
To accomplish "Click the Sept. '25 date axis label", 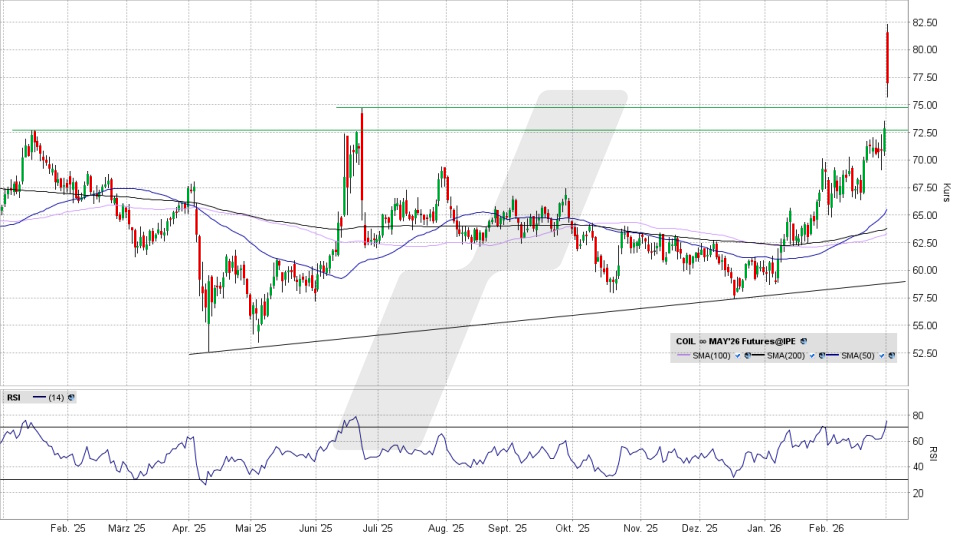I will pos(508,528).
